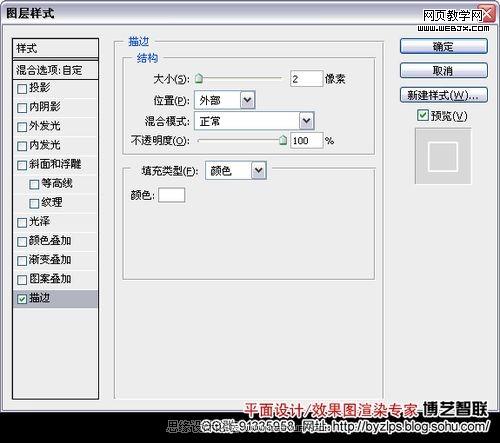Check the 斜面和浮雕 bevel checkbox

point(22,165)
